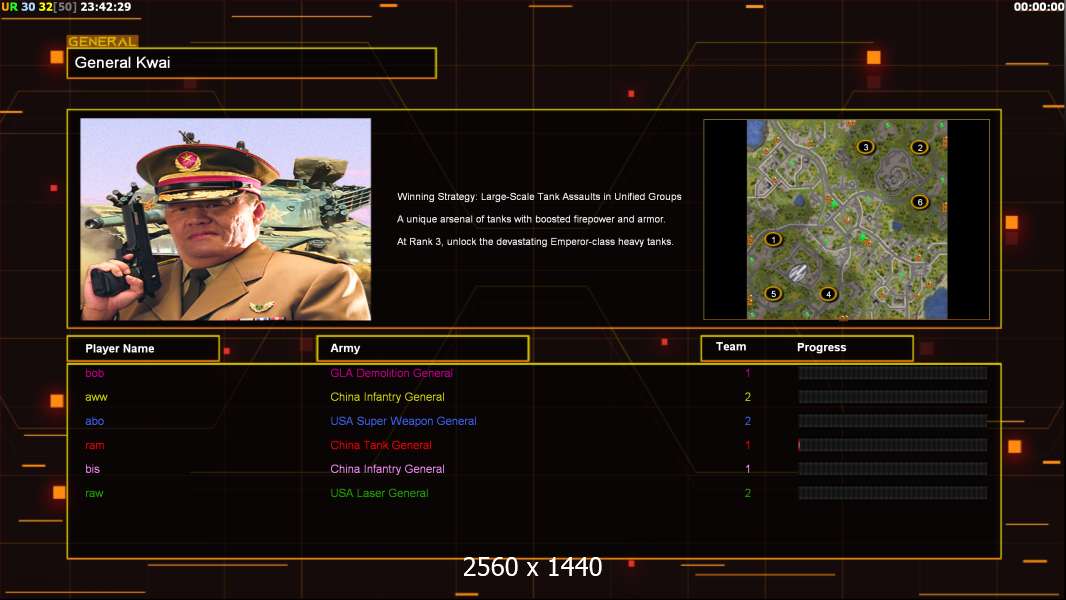Click General Kwai's portrait image
This screenshot has height=600, width=1066.
(x=226, y=219)
